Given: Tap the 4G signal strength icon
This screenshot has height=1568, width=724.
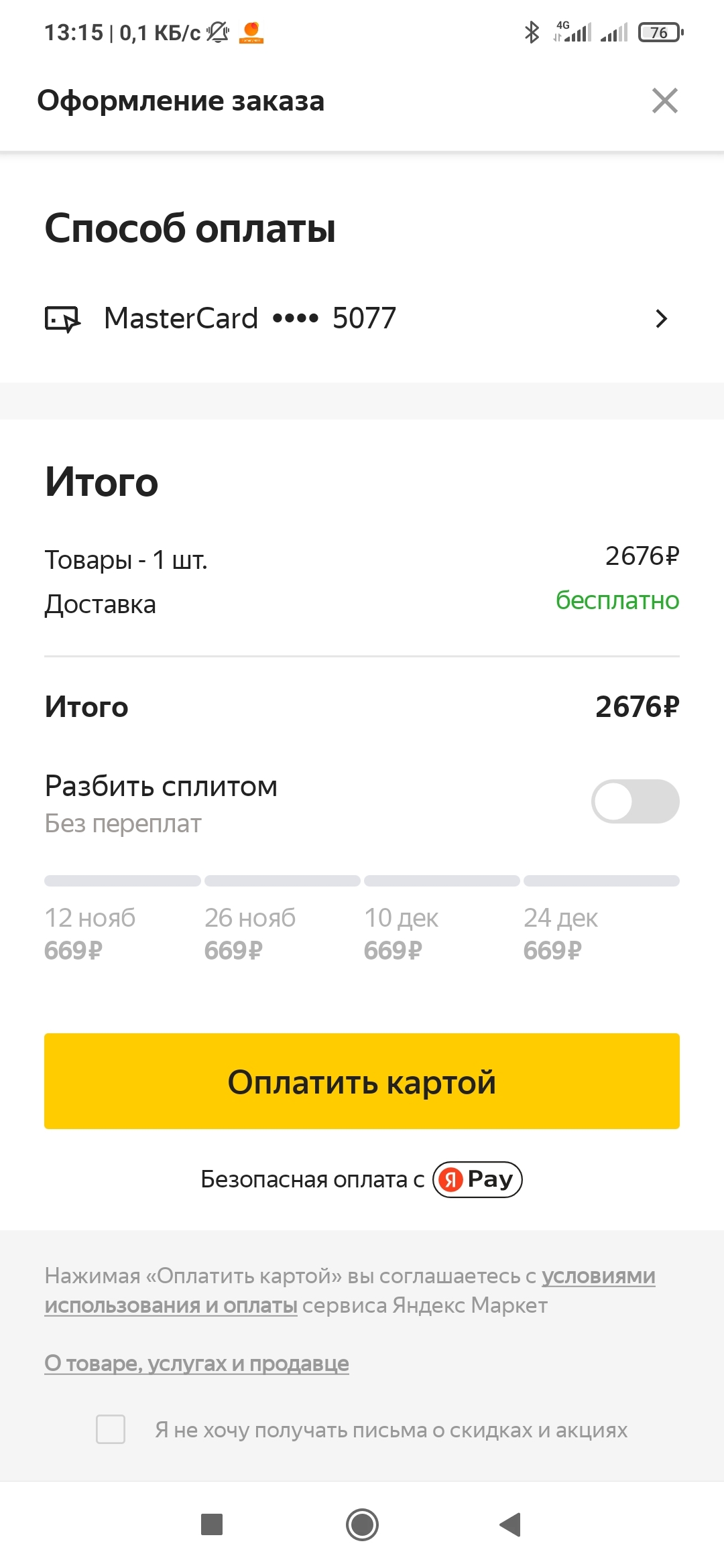Looking at the screenshot, I should coord(572,32).
